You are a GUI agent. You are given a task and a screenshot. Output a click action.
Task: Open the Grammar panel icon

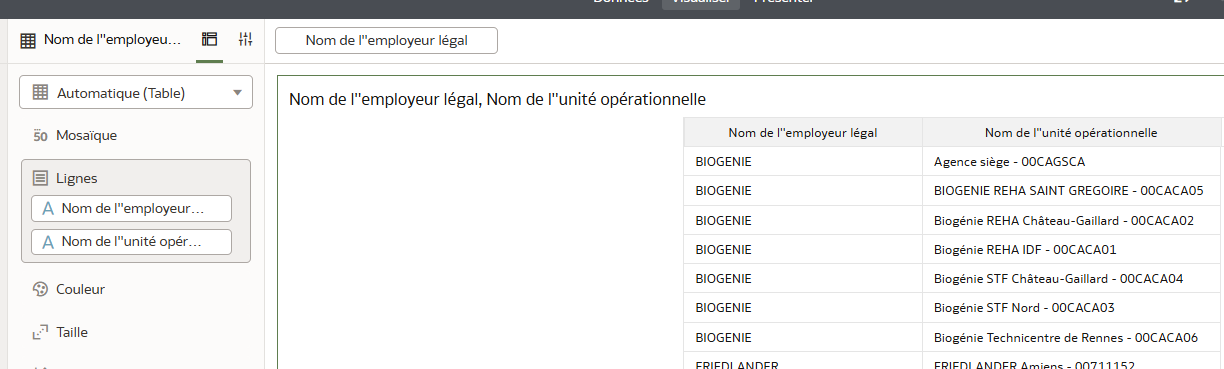pyautogui.click(x=209, y=40)
